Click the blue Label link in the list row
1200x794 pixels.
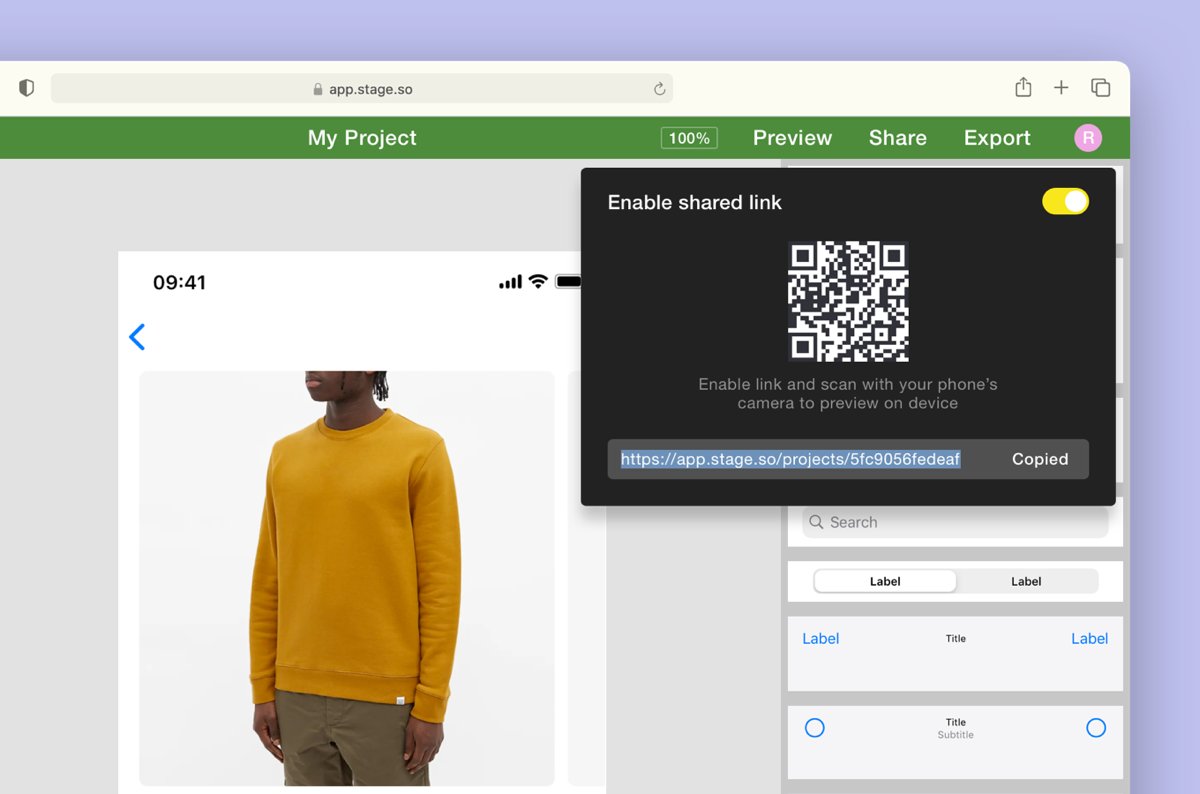820,638
